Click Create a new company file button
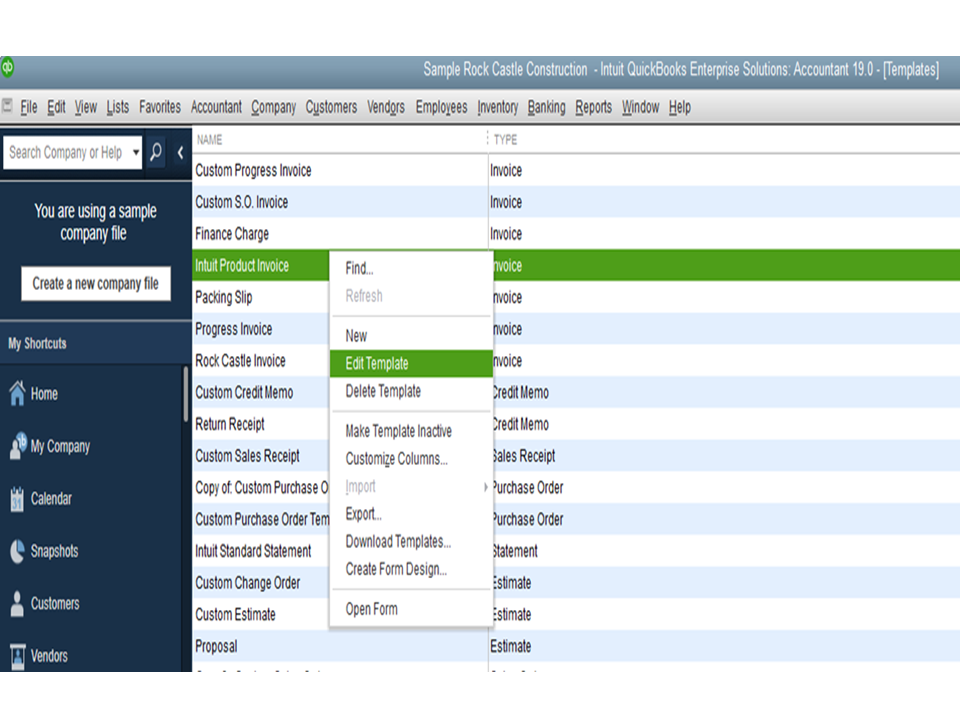The image size is (960, 720). [x=96, y=283]
